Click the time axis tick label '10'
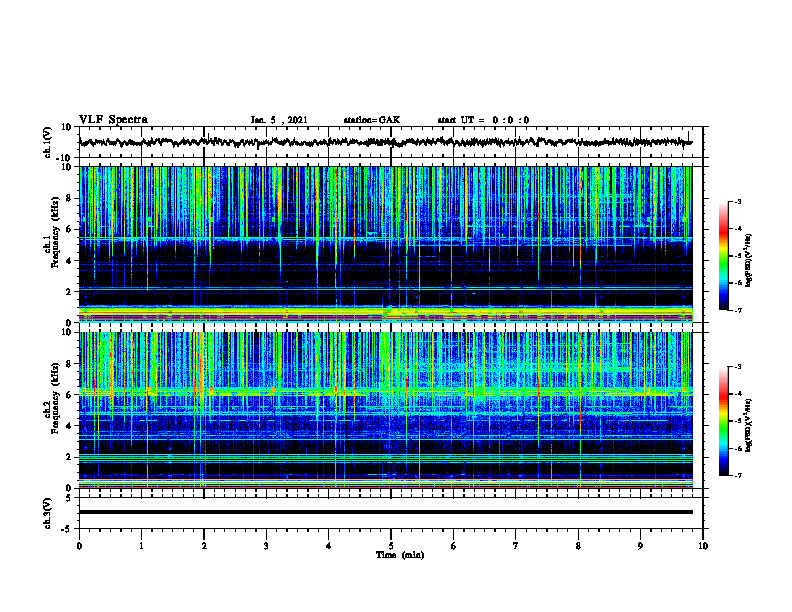This screenshot has width=792, height=612. [703, 546]
